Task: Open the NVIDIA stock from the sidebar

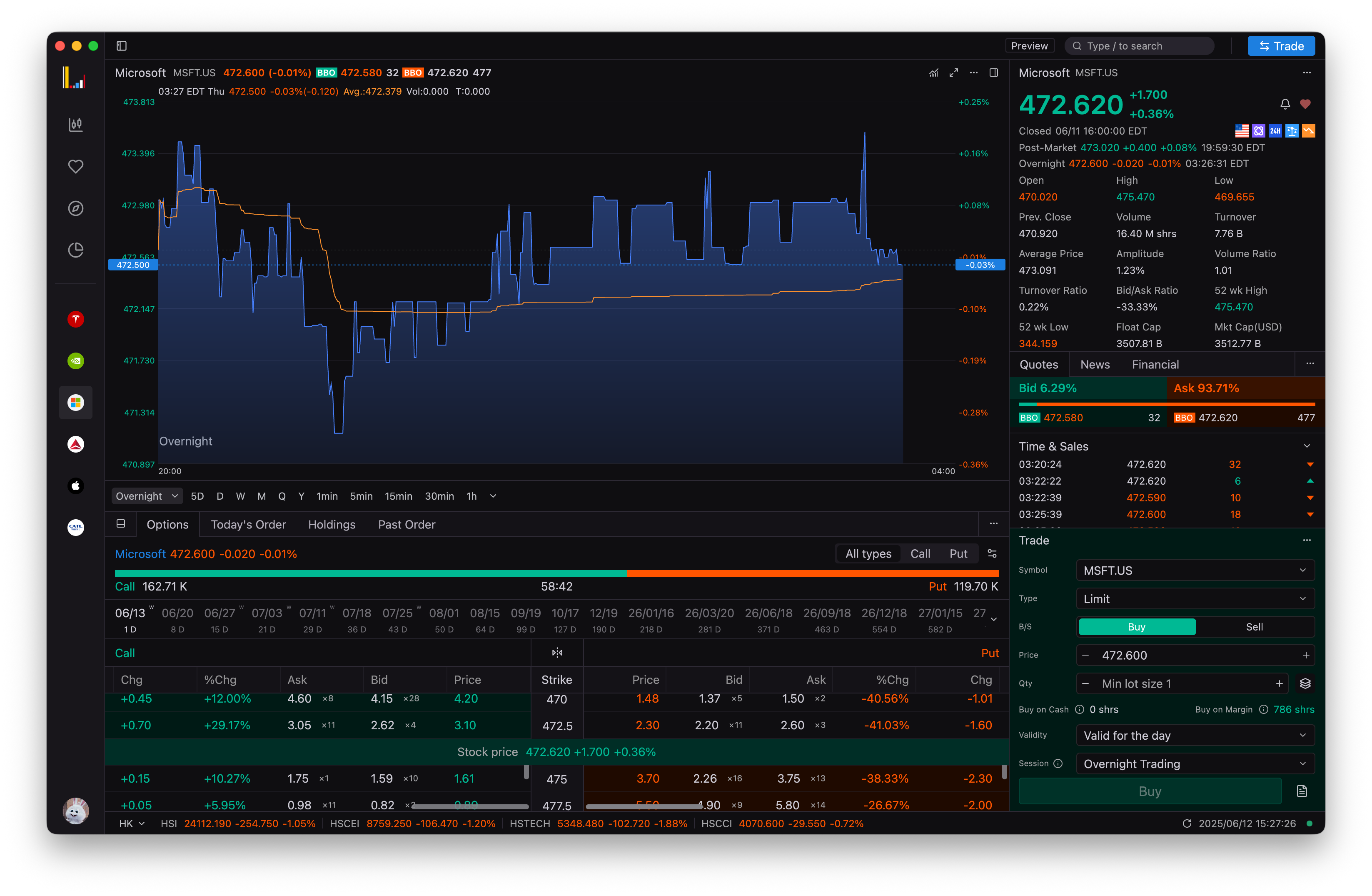Action: [75, 360]
